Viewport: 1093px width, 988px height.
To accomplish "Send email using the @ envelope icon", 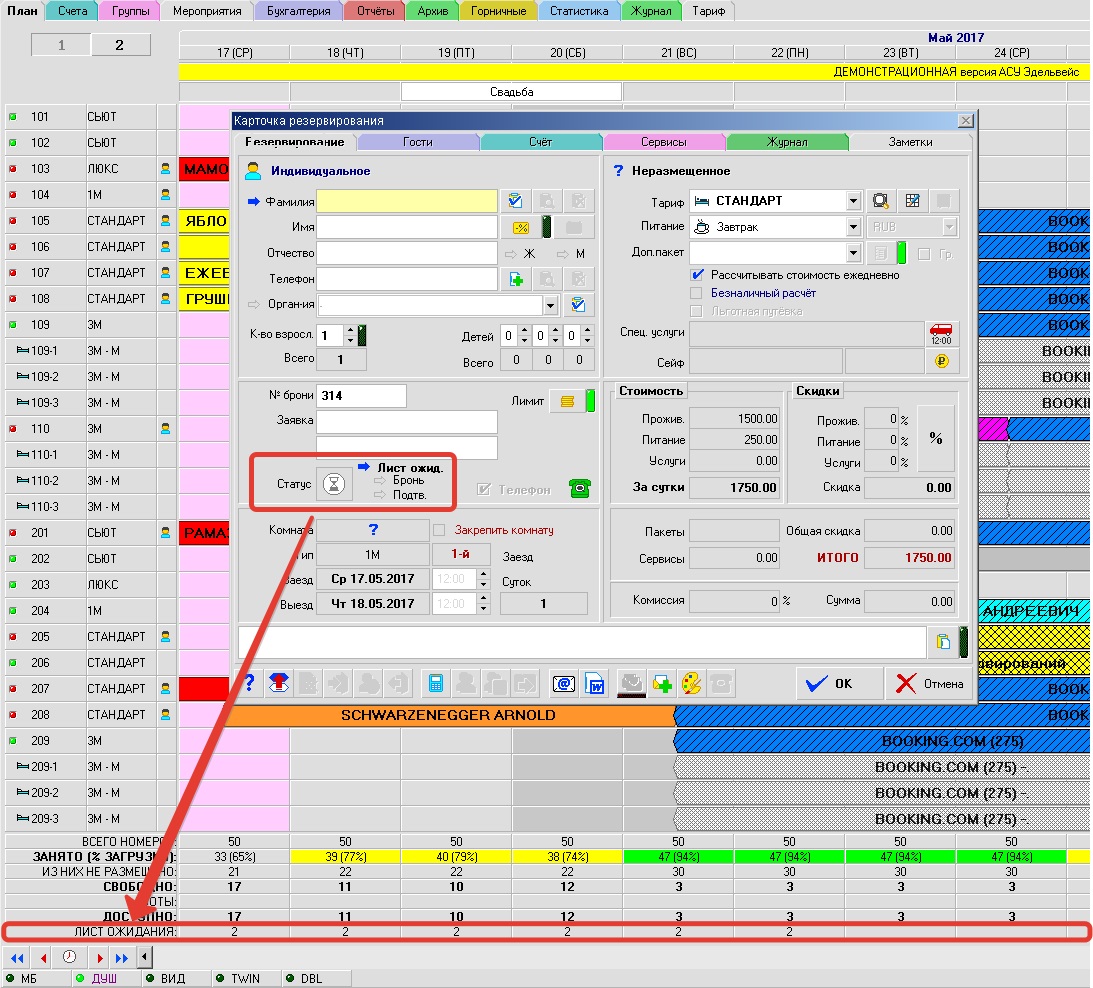I will tap(563, 683).
